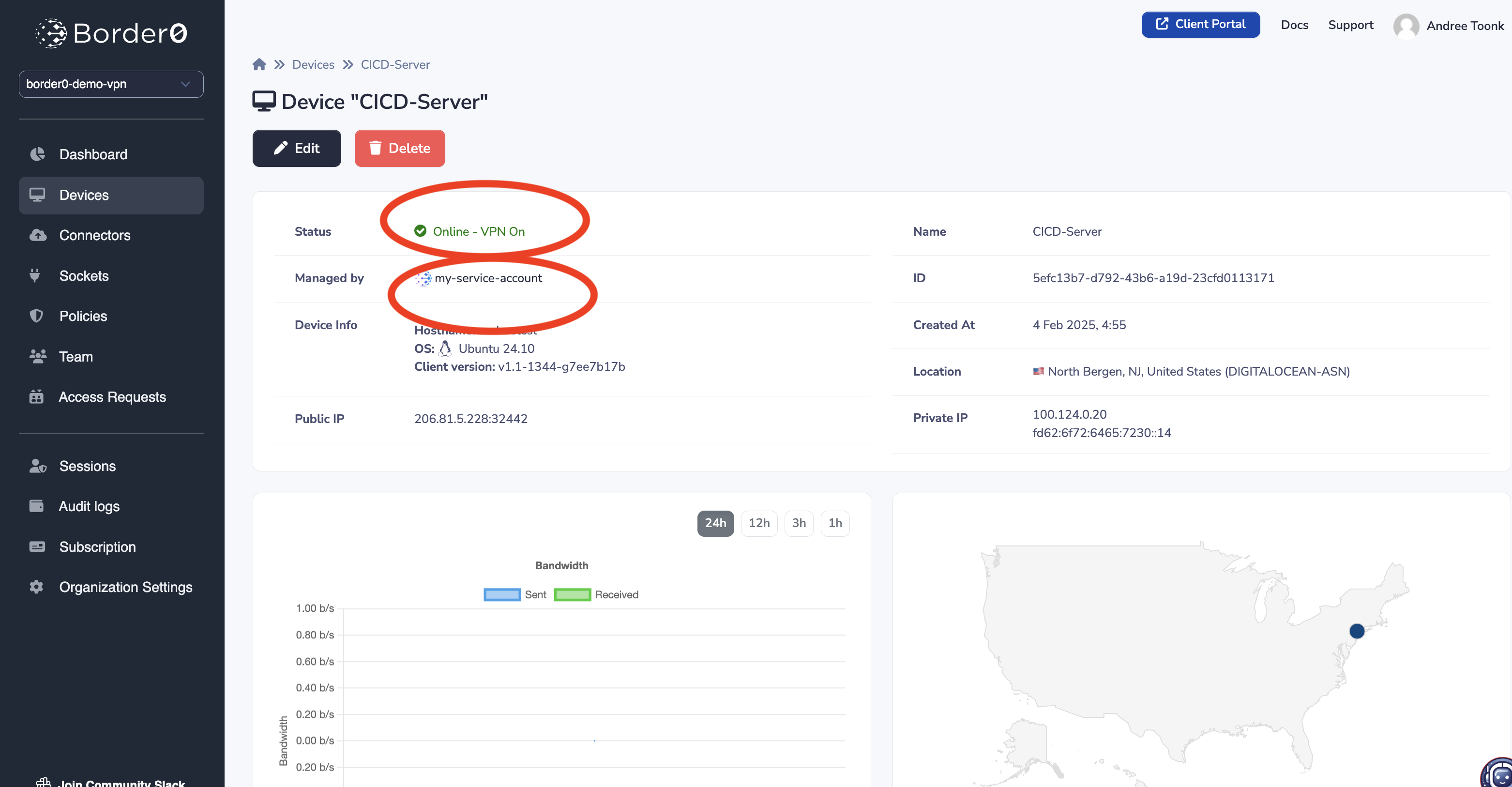
Task: Click the Devices monitor icon in sidebar
Action: 37,194
